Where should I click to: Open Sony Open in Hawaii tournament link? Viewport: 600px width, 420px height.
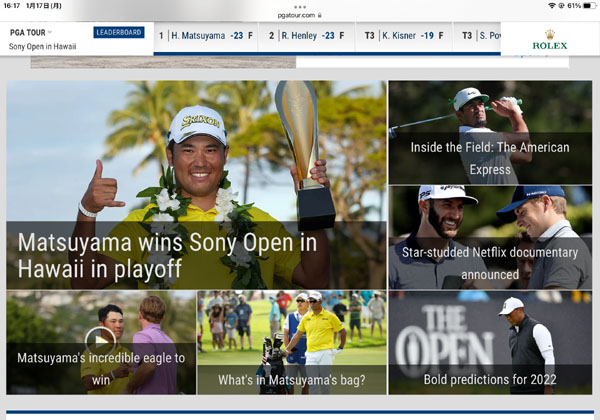point(42,47)
